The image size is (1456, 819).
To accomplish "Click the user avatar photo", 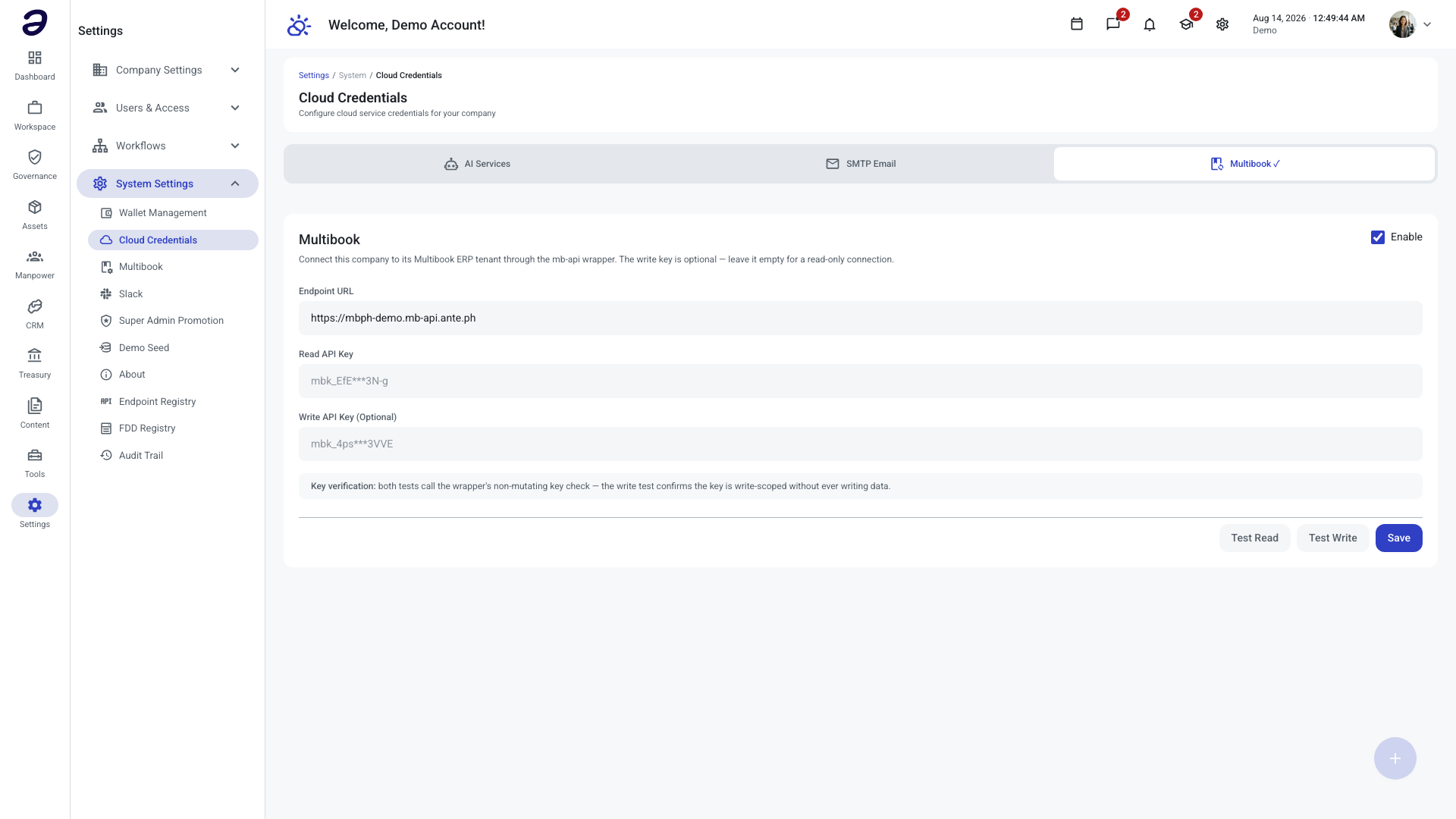I will click(x=1403, y=24).
